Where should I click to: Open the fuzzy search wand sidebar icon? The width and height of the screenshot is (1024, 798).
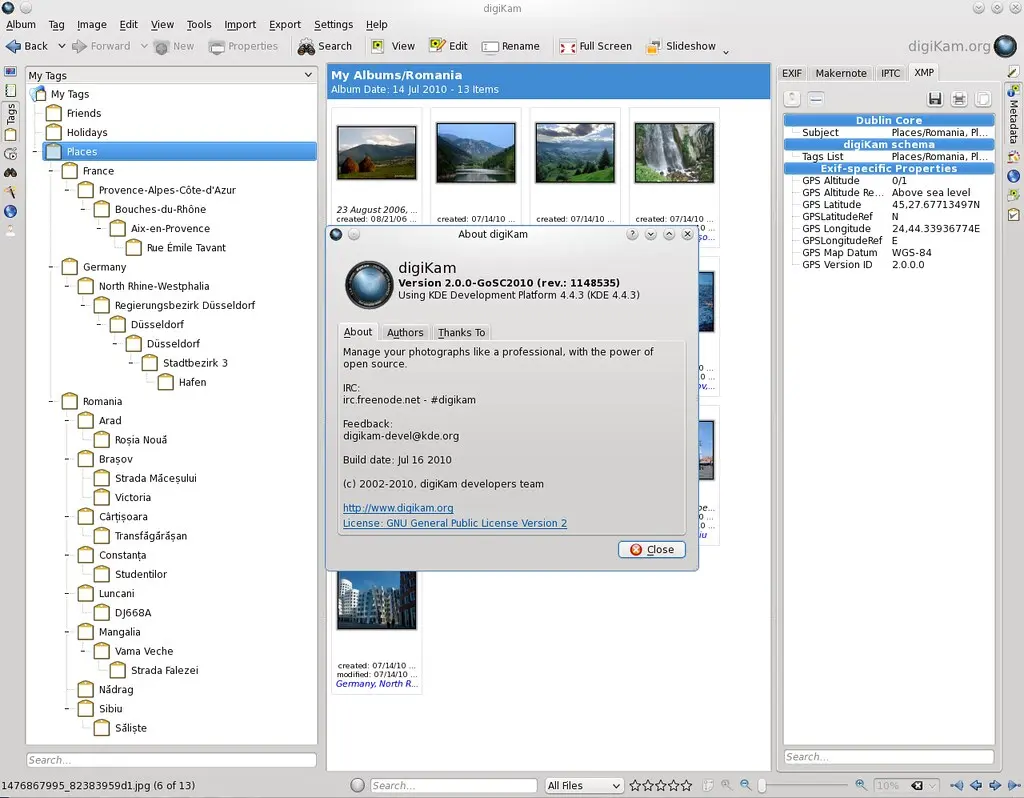pyautogui.click(x=10, y=192)
